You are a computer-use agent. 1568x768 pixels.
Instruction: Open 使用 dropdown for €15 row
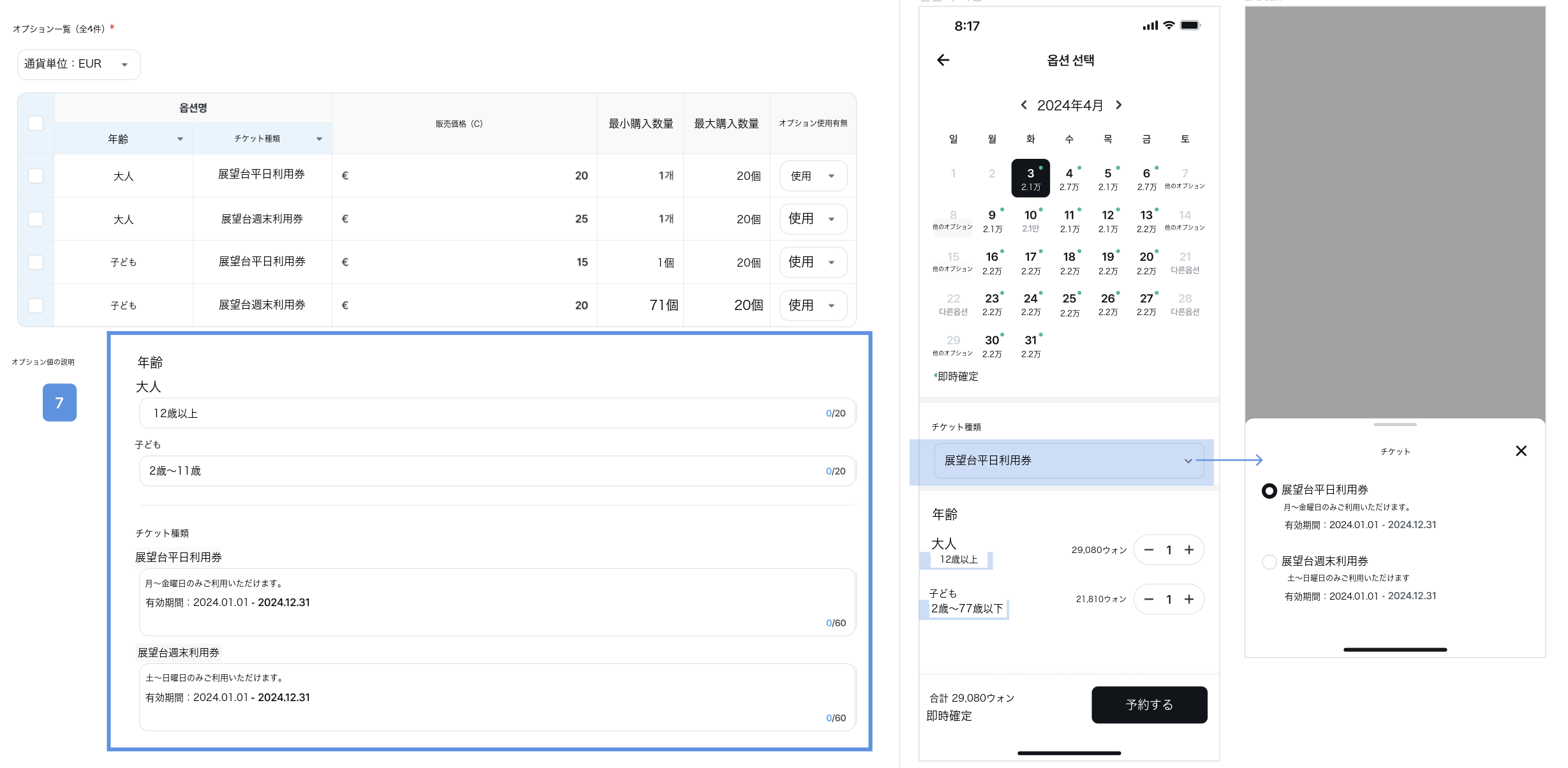[813, 262]
